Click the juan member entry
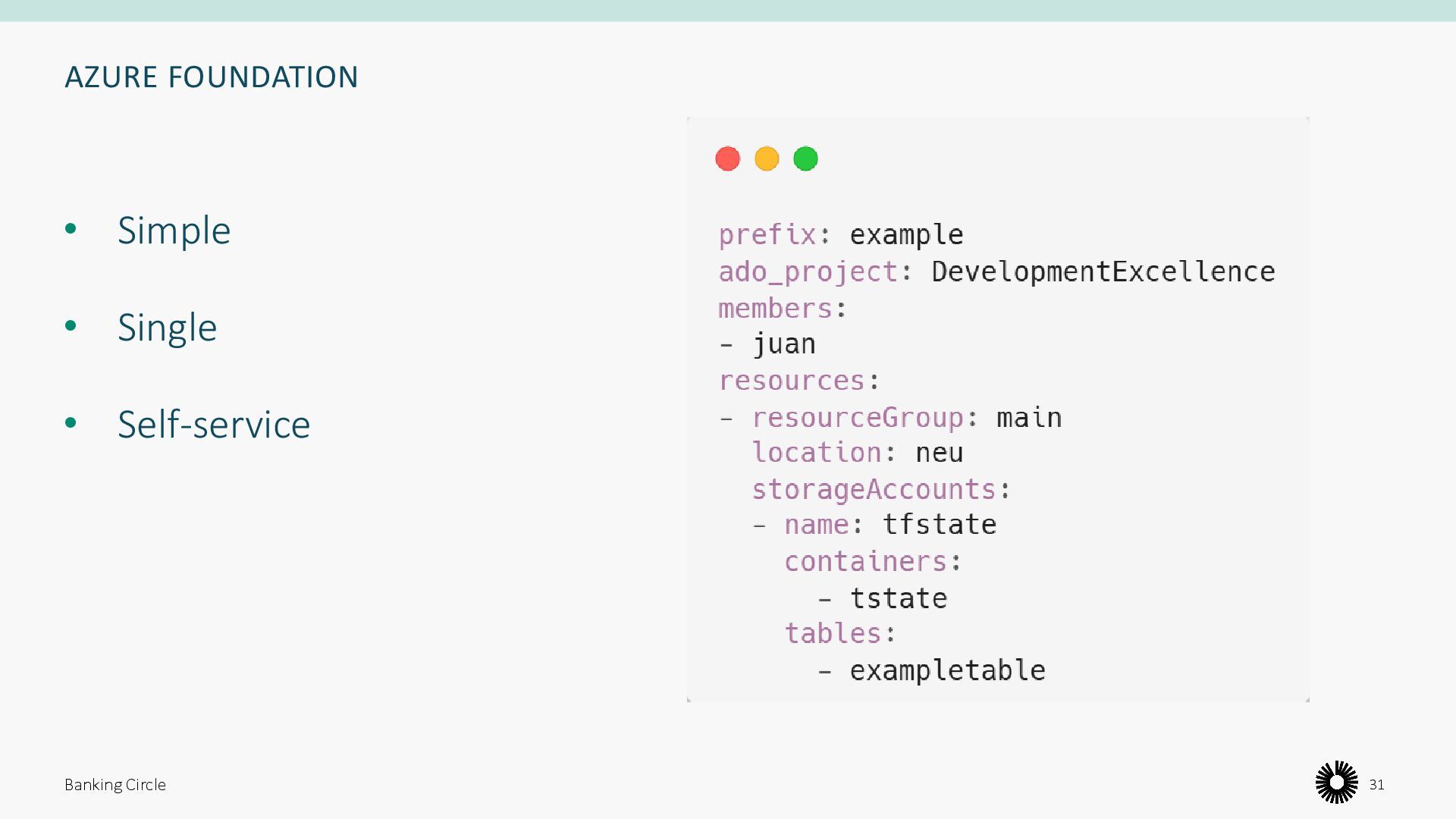This screenshot has height=819, width=1456. (784, 344)
